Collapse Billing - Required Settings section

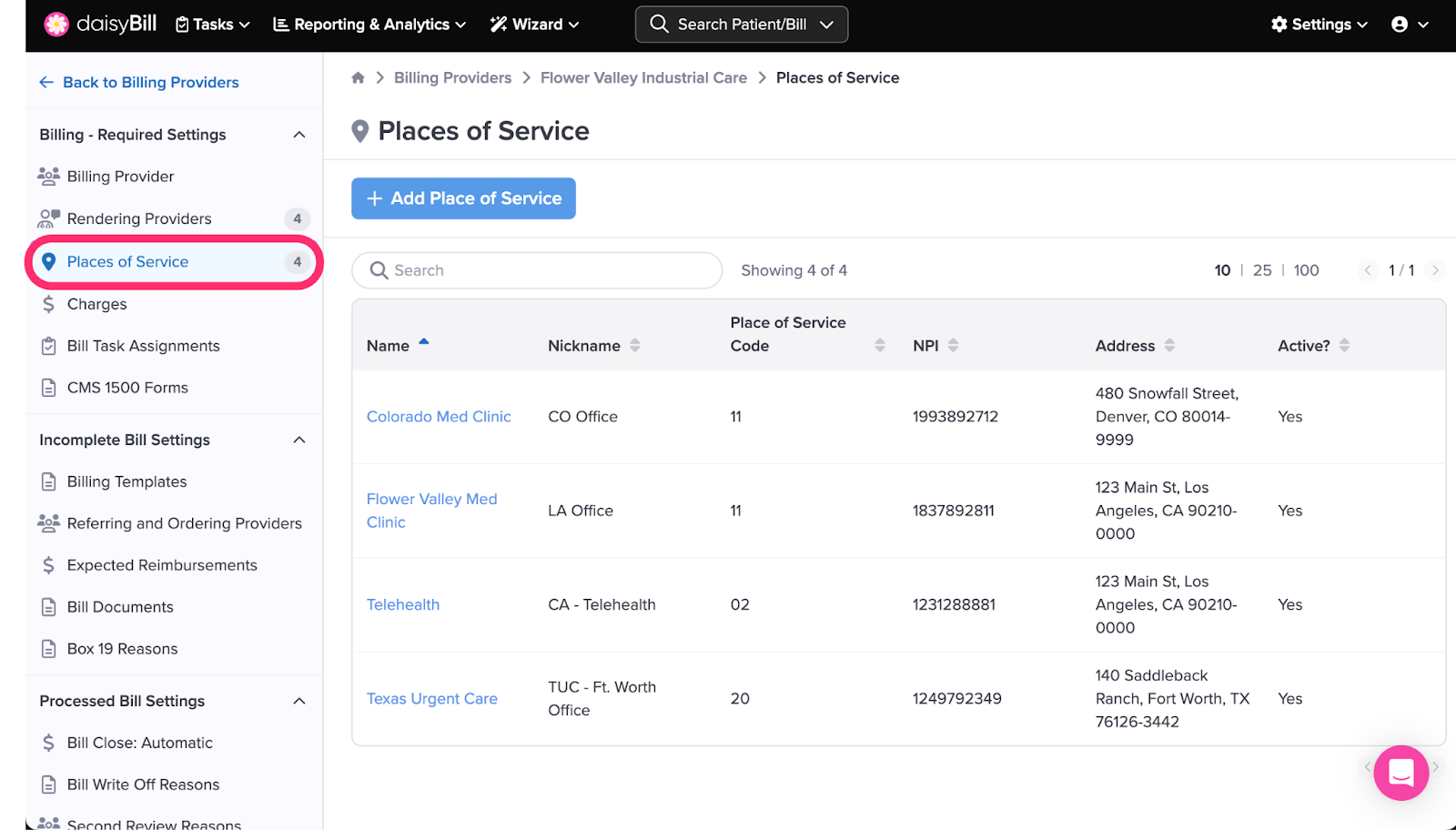tap(298, 135)
